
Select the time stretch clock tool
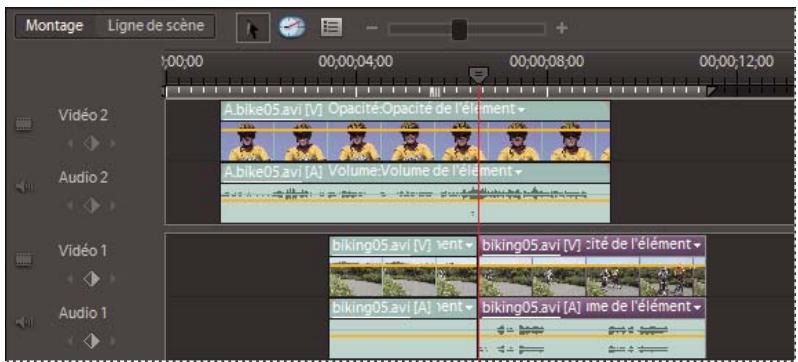point(292,27)
